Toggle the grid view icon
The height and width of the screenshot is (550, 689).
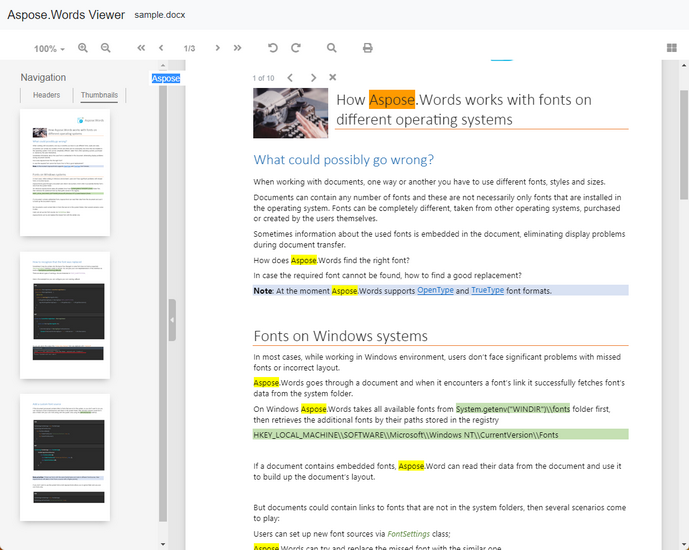[x=671, y=48]
